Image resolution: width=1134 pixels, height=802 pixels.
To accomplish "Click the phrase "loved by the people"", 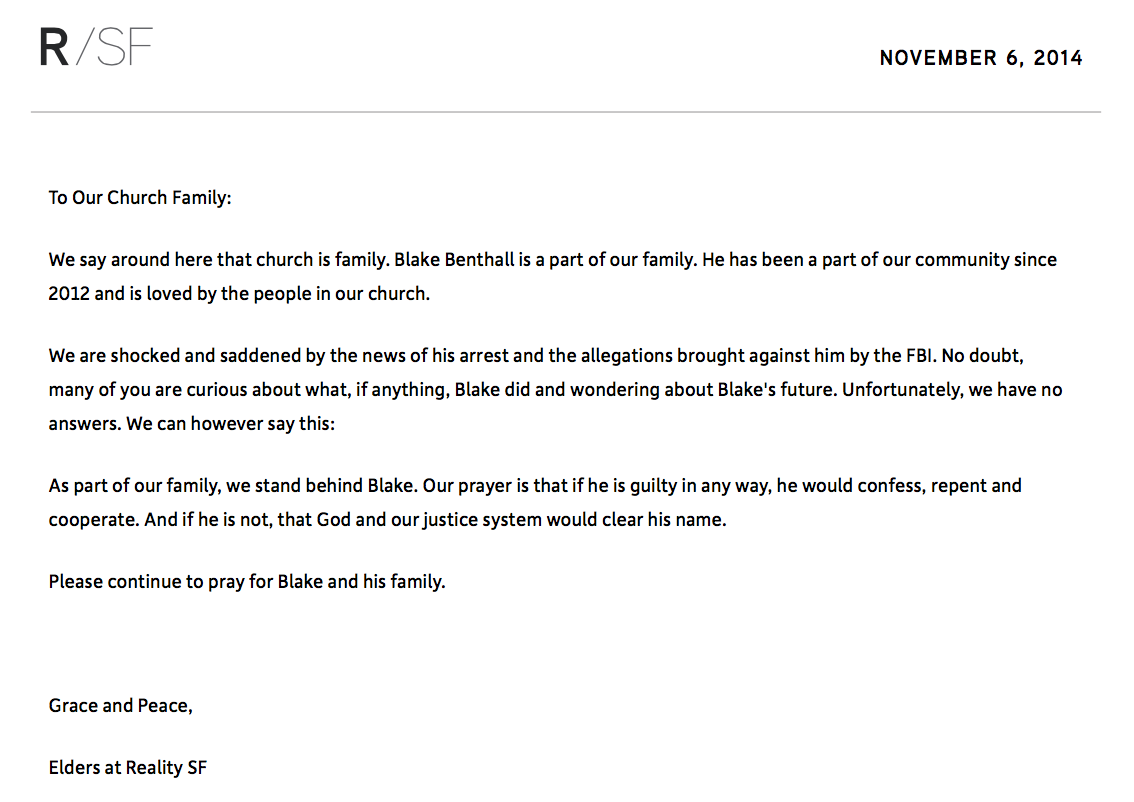I will (x=220, y=295).
